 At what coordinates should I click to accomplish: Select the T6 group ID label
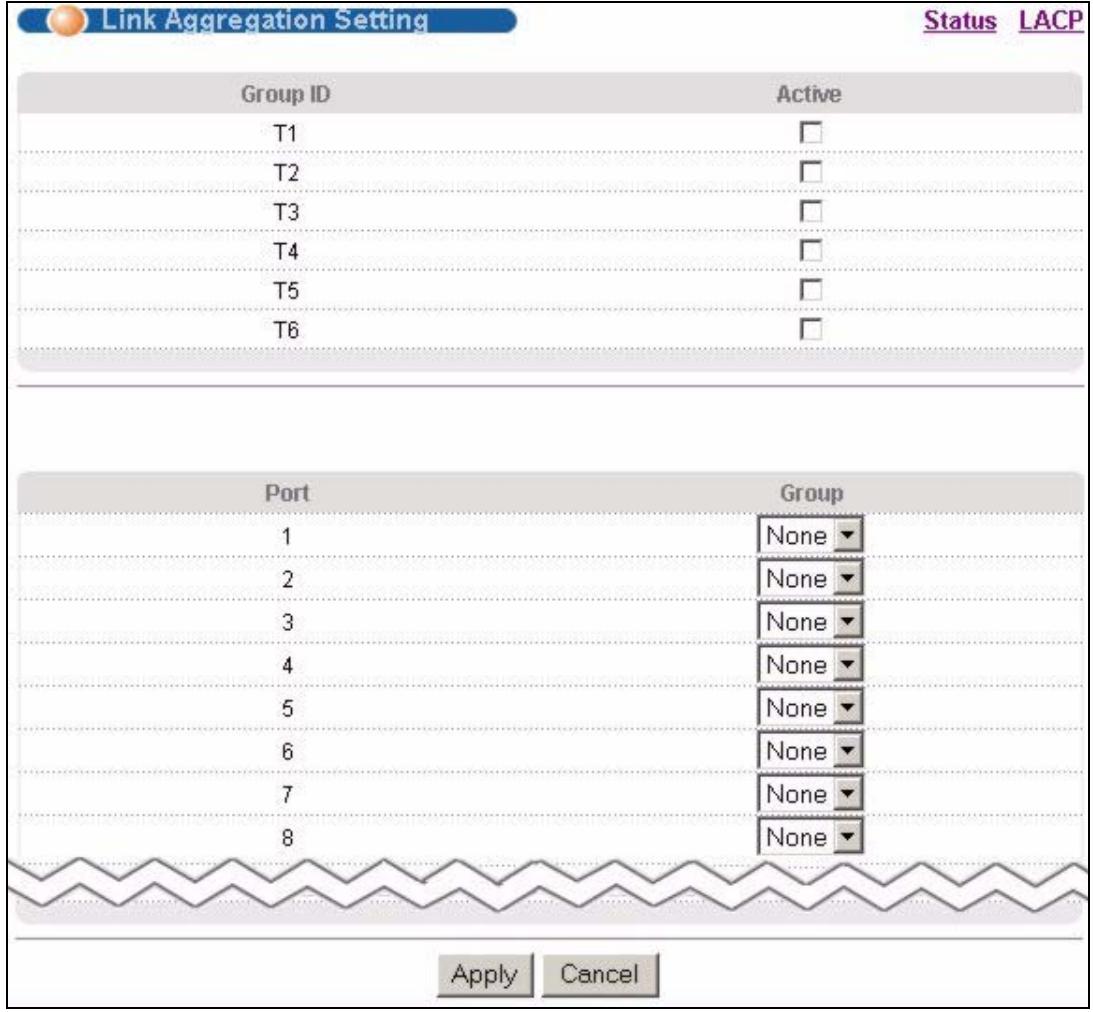(285, 330)
